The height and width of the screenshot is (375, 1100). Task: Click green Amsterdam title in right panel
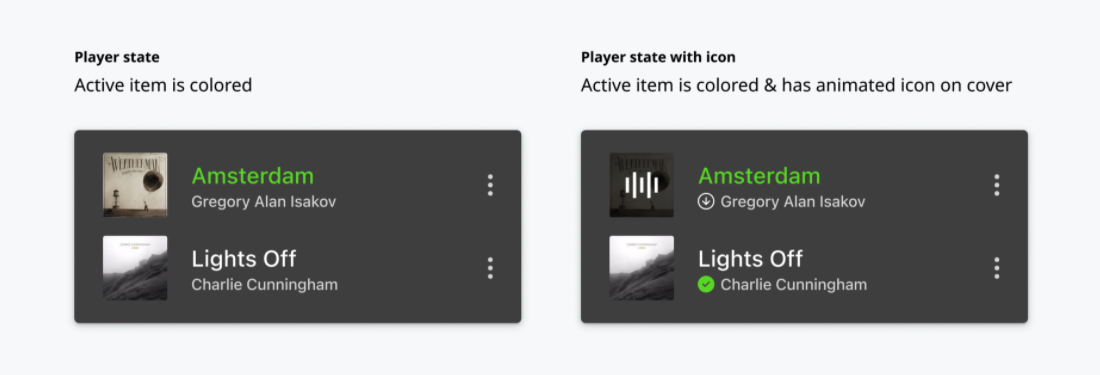click(759, 175)
